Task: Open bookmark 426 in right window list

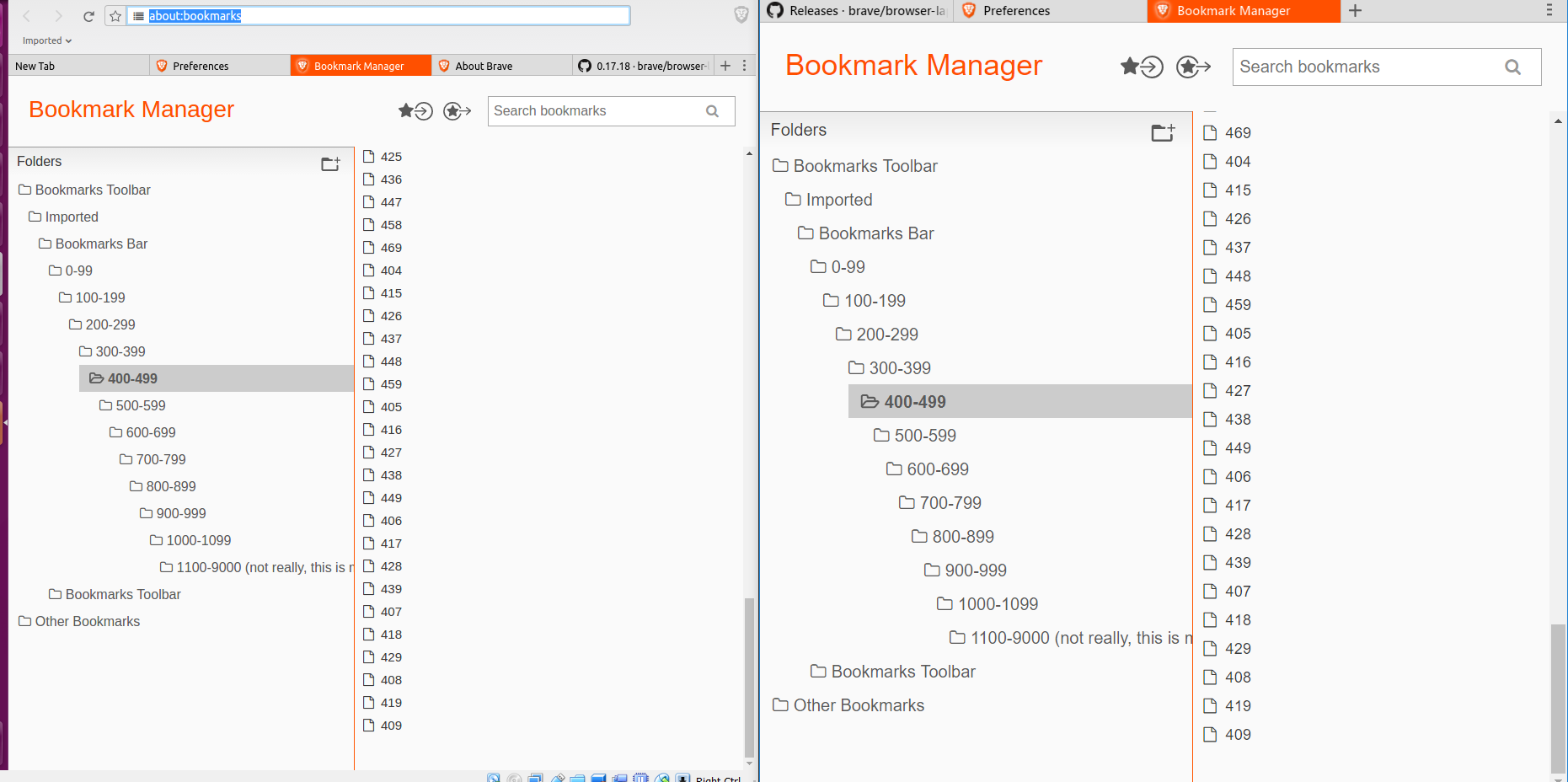Action: tap(1227, 219)
